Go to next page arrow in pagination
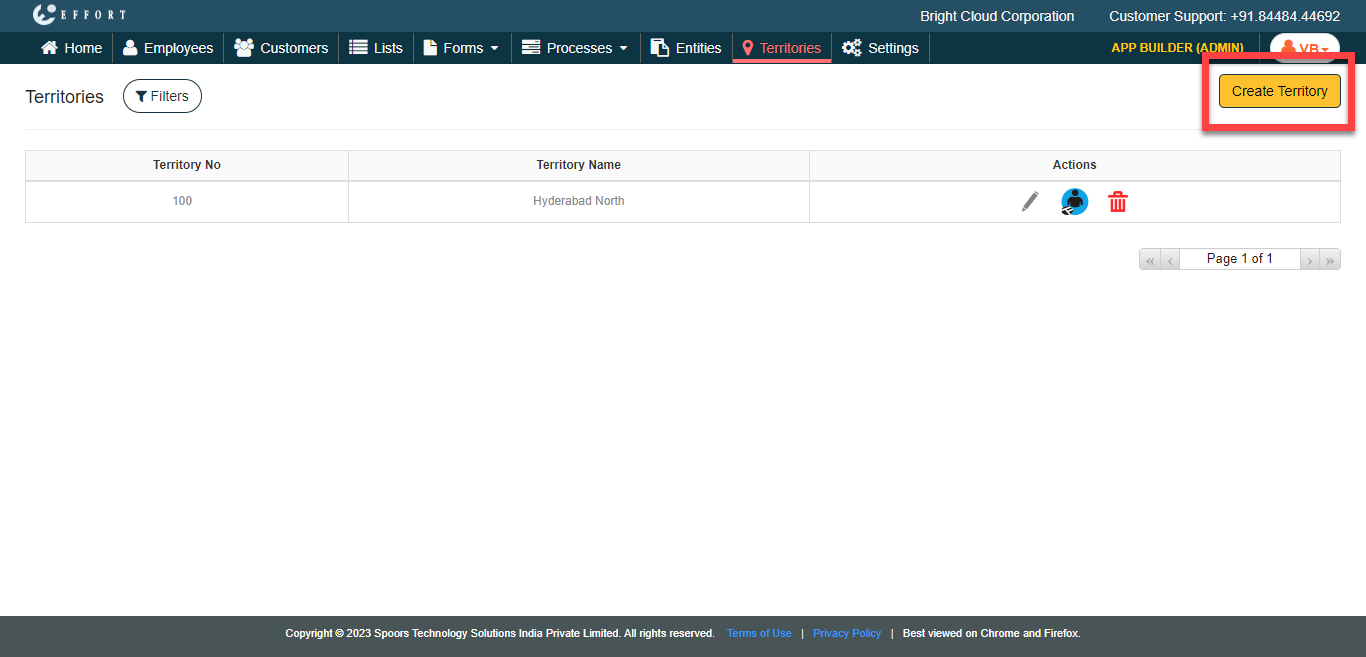 coord(1309,260)
